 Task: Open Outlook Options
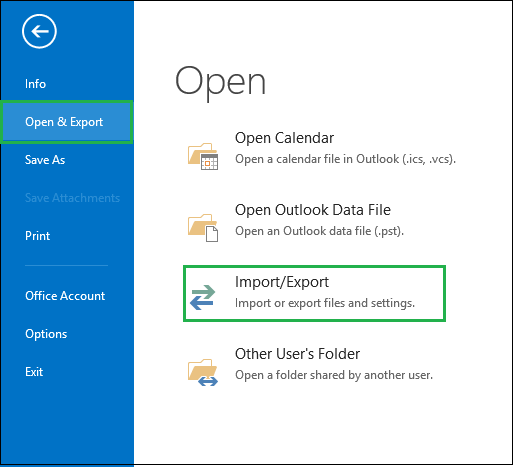click(46, 334)
